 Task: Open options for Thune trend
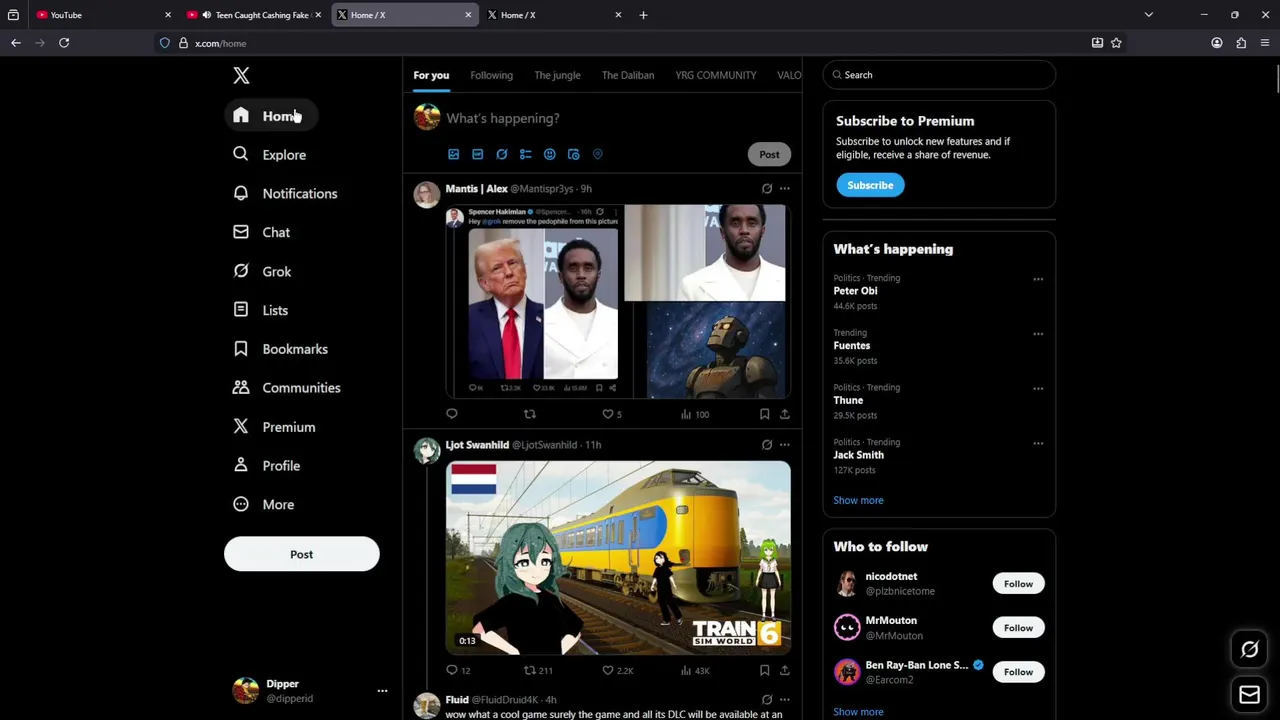click(x=1038, y=388)
